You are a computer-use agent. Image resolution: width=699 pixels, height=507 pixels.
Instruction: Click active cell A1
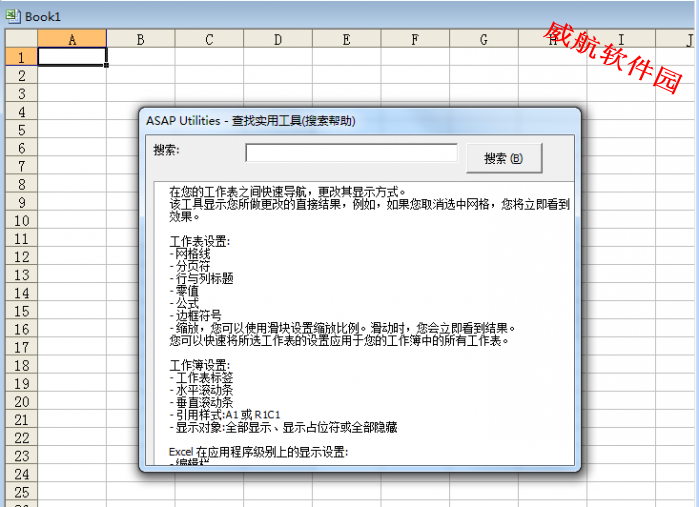(72, 57)
